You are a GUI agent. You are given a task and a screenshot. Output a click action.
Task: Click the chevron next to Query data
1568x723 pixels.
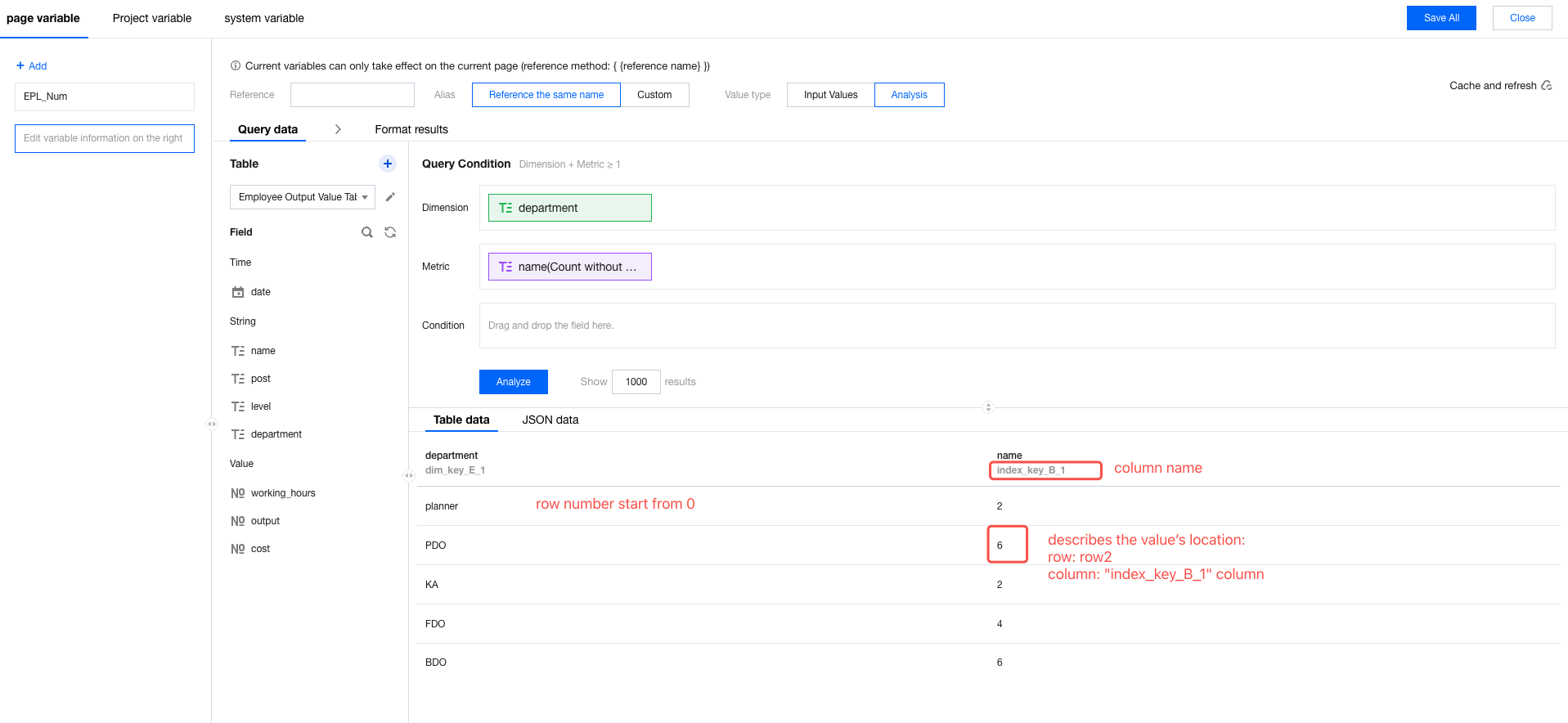tap(338, 129)
